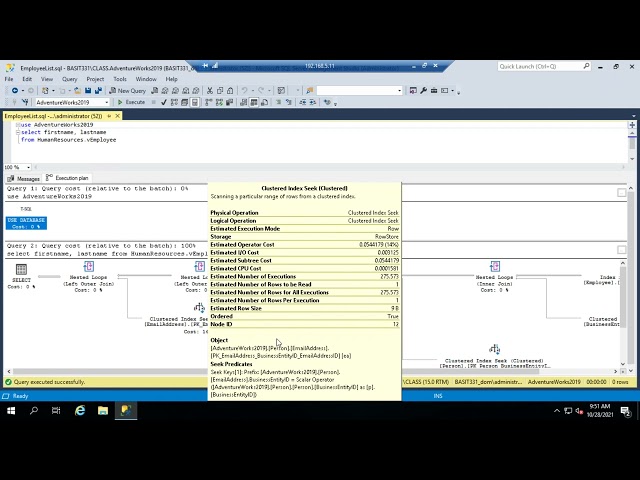Click the Copy icon in toolbar
640x480 pixels.
220,91
